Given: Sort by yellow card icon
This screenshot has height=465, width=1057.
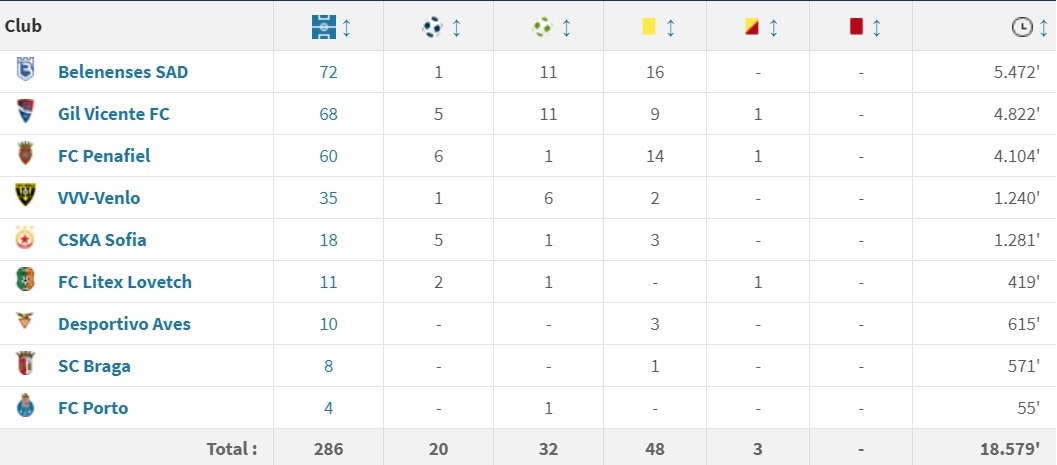Looking at the screenshot, I should (x=648, y=28).
